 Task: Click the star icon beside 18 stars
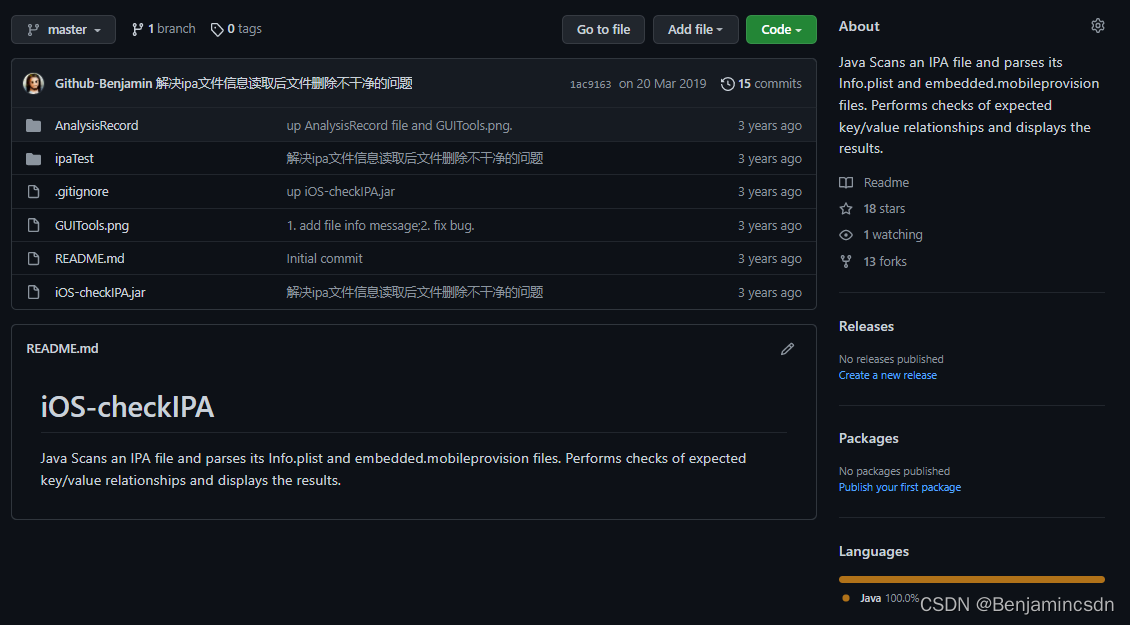(x=846, y=209)
